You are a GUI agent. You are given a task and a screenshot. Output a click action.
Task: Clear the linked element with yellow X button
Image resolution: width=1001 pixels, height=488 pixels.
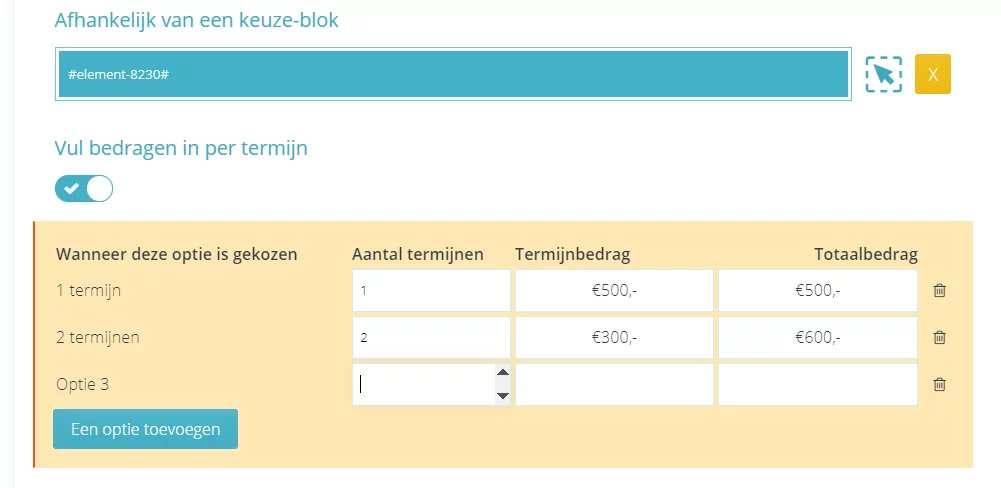point(933,74)
